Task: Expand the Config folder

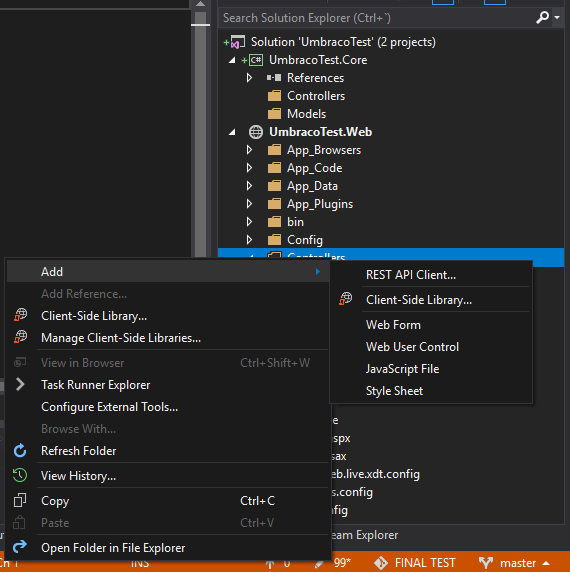Action: click(x=249, y=240)
